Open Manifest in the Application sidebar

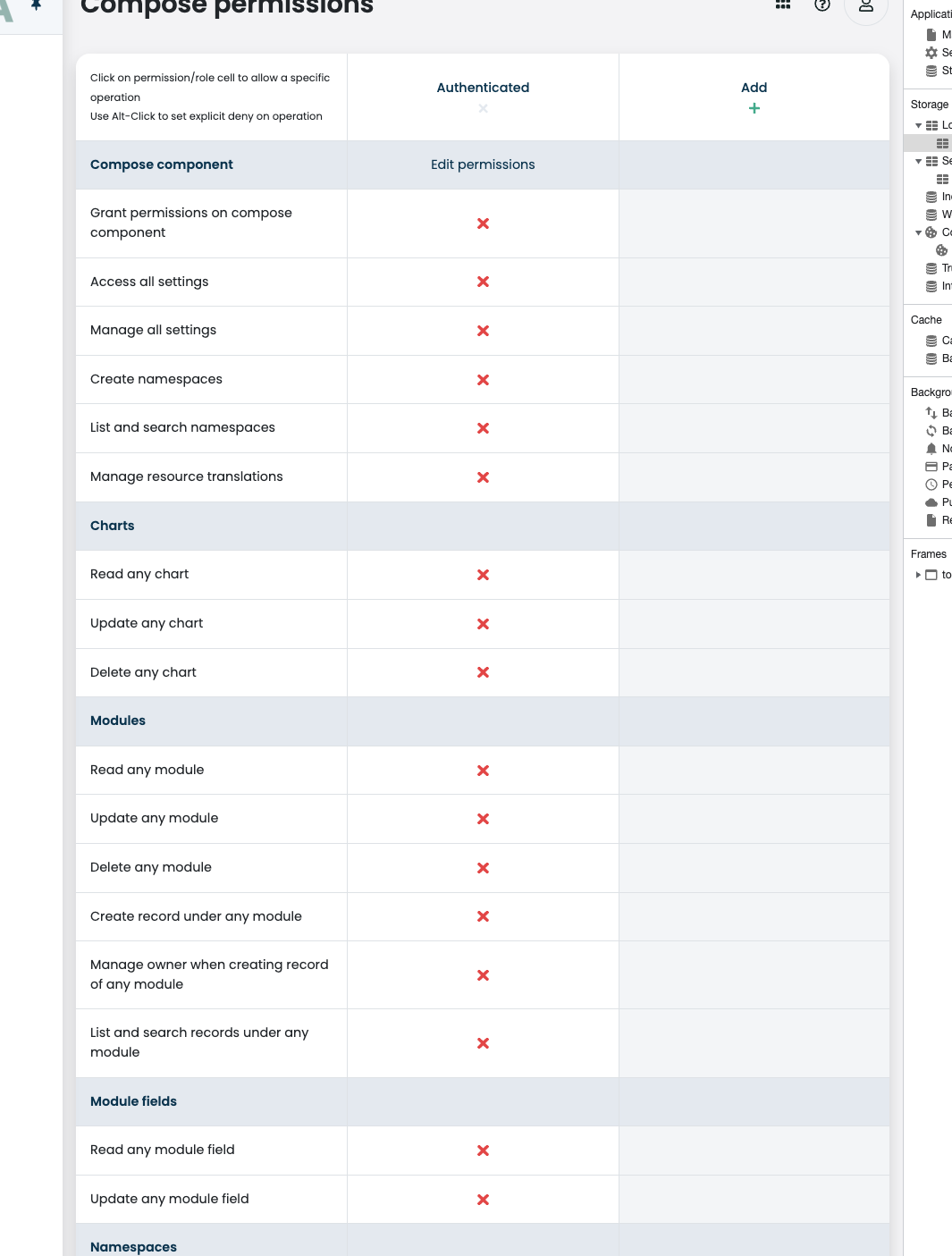pos(932,34)
